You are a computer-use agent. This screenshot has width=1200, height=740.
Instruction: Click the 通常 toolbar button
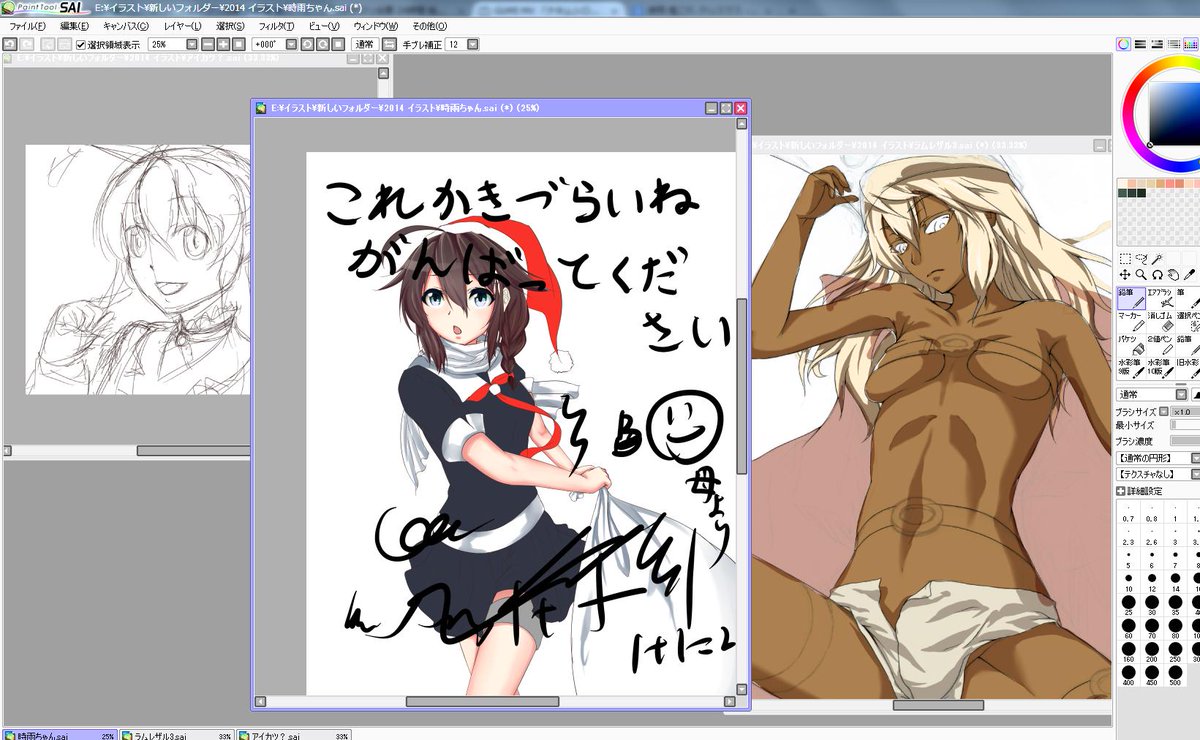(x=365, y=45)
